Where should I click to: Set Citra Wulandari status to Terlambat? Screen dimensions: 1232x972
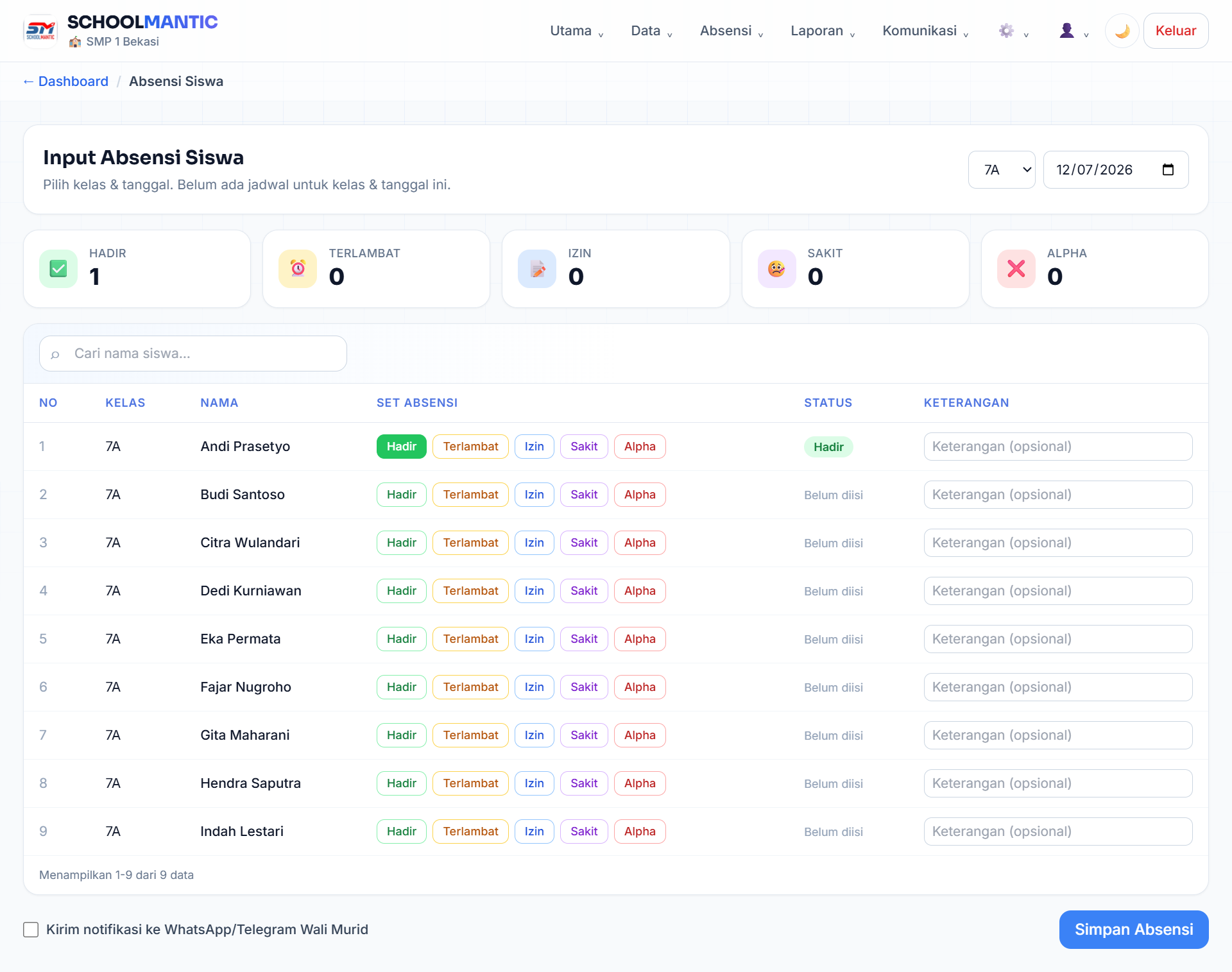point(470,543)
